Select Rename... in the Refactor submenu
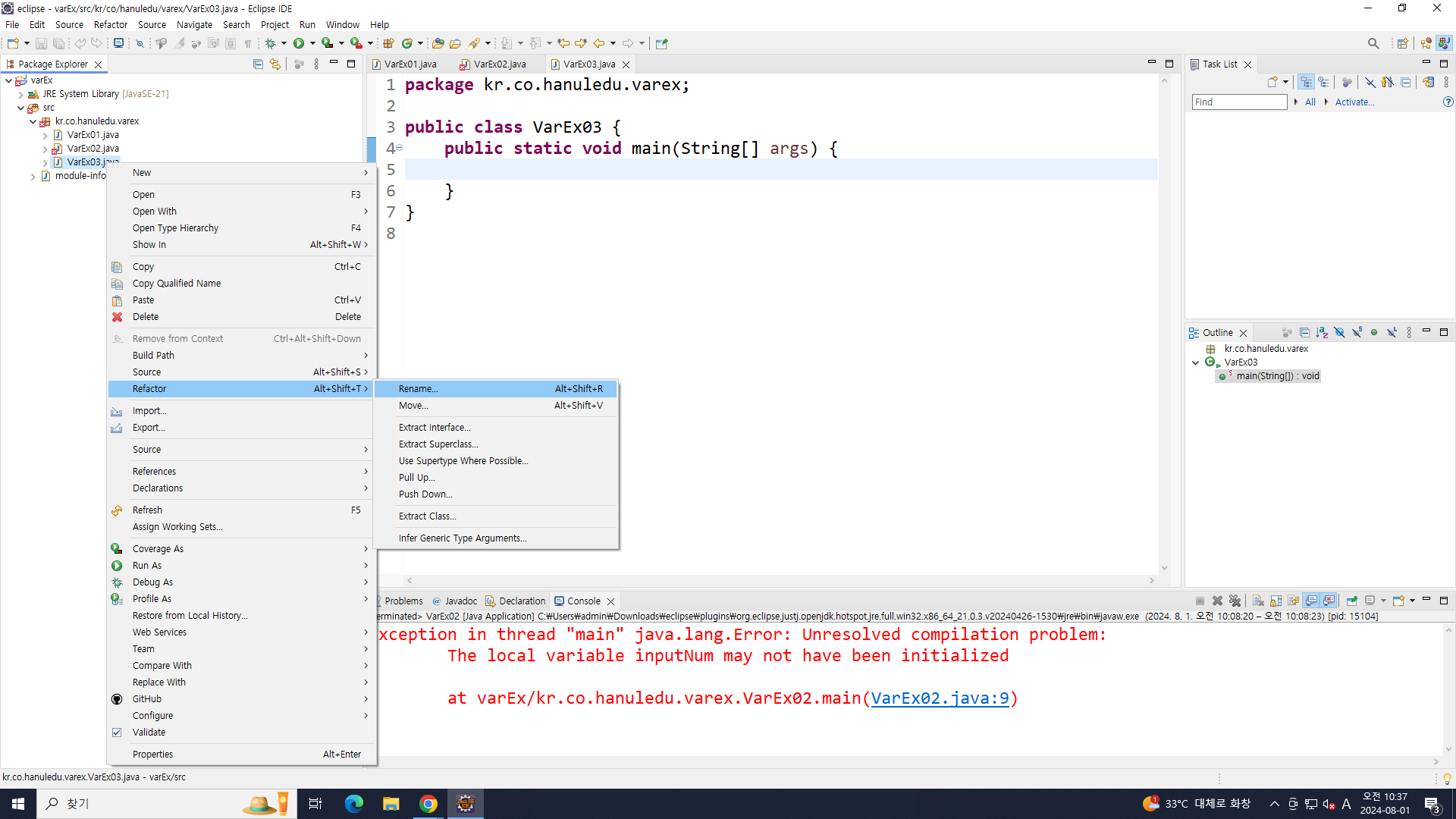Image resolution: width=1456 pixels, height=819 pixels. pos(419,389)
